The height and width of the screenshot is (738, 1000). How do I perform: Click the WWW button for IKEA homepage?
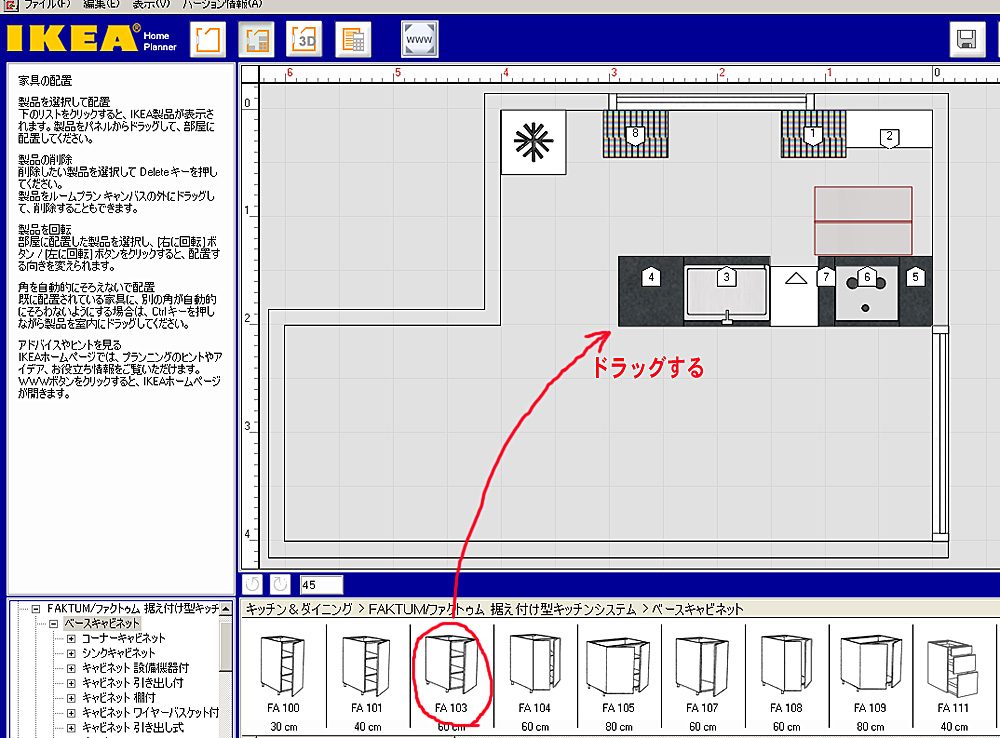[x=419, y=40]
